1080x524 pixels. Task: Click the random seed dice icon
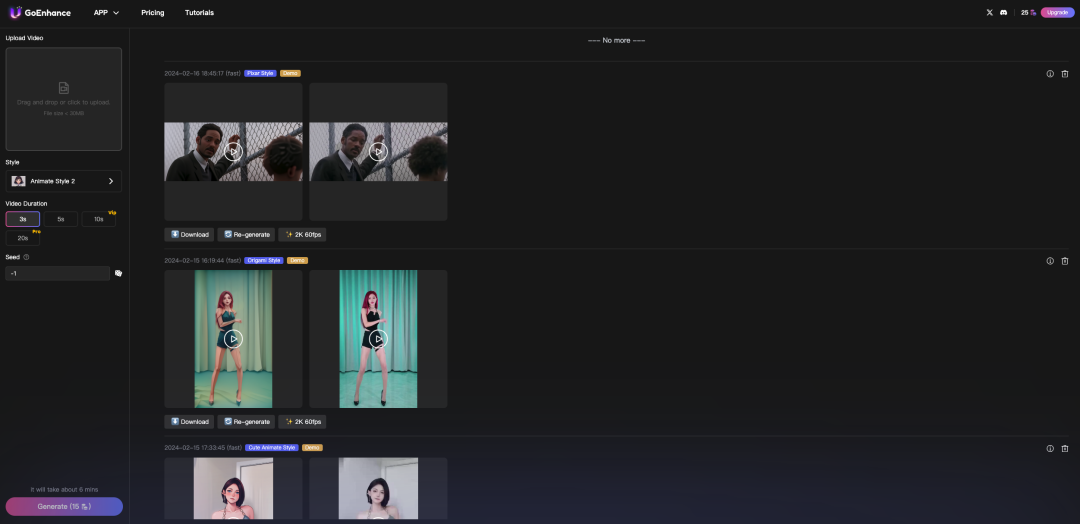tap(118, 273)
